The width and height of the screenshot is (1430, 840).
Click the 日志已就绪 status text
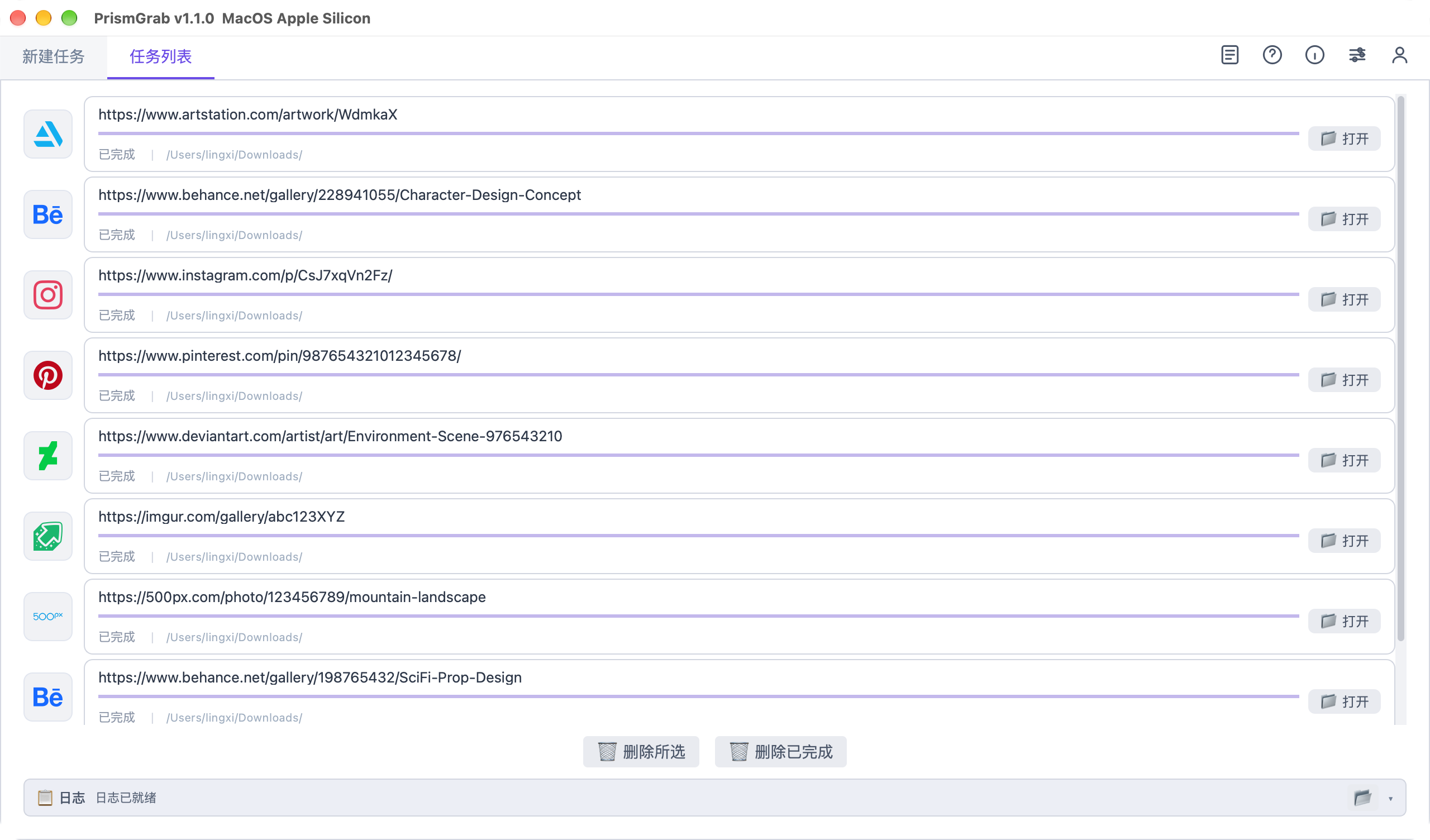pos(126,798)
